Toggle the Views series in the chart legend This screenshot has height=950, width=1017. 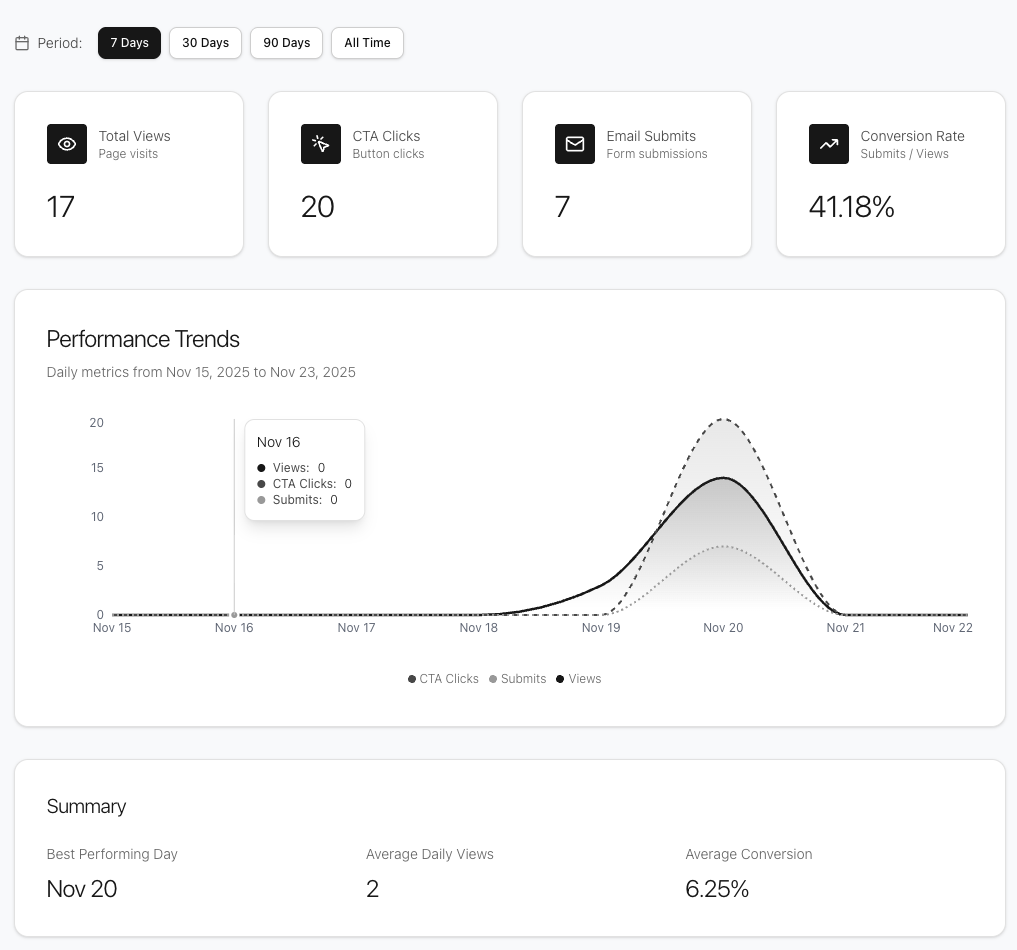point(578,679)
